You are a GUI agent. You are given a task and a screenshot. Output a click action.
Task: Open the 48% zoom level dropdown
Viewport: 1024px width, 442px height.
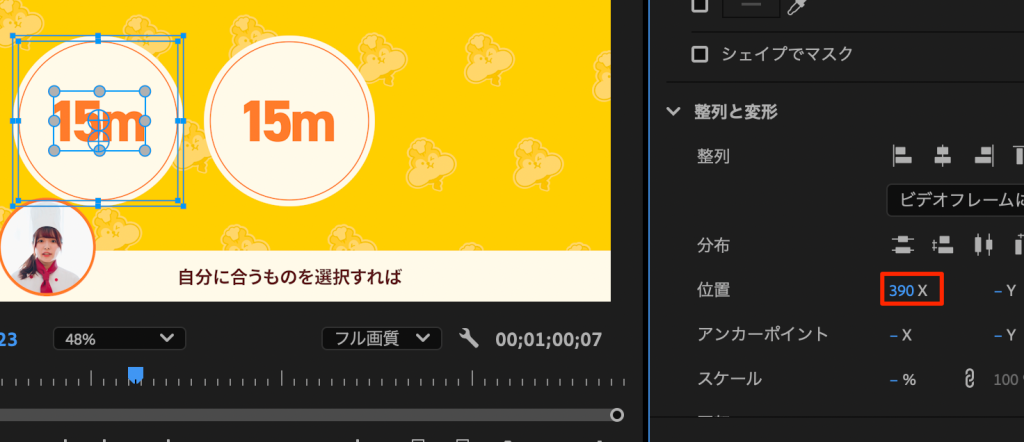[x=119, y=339]
